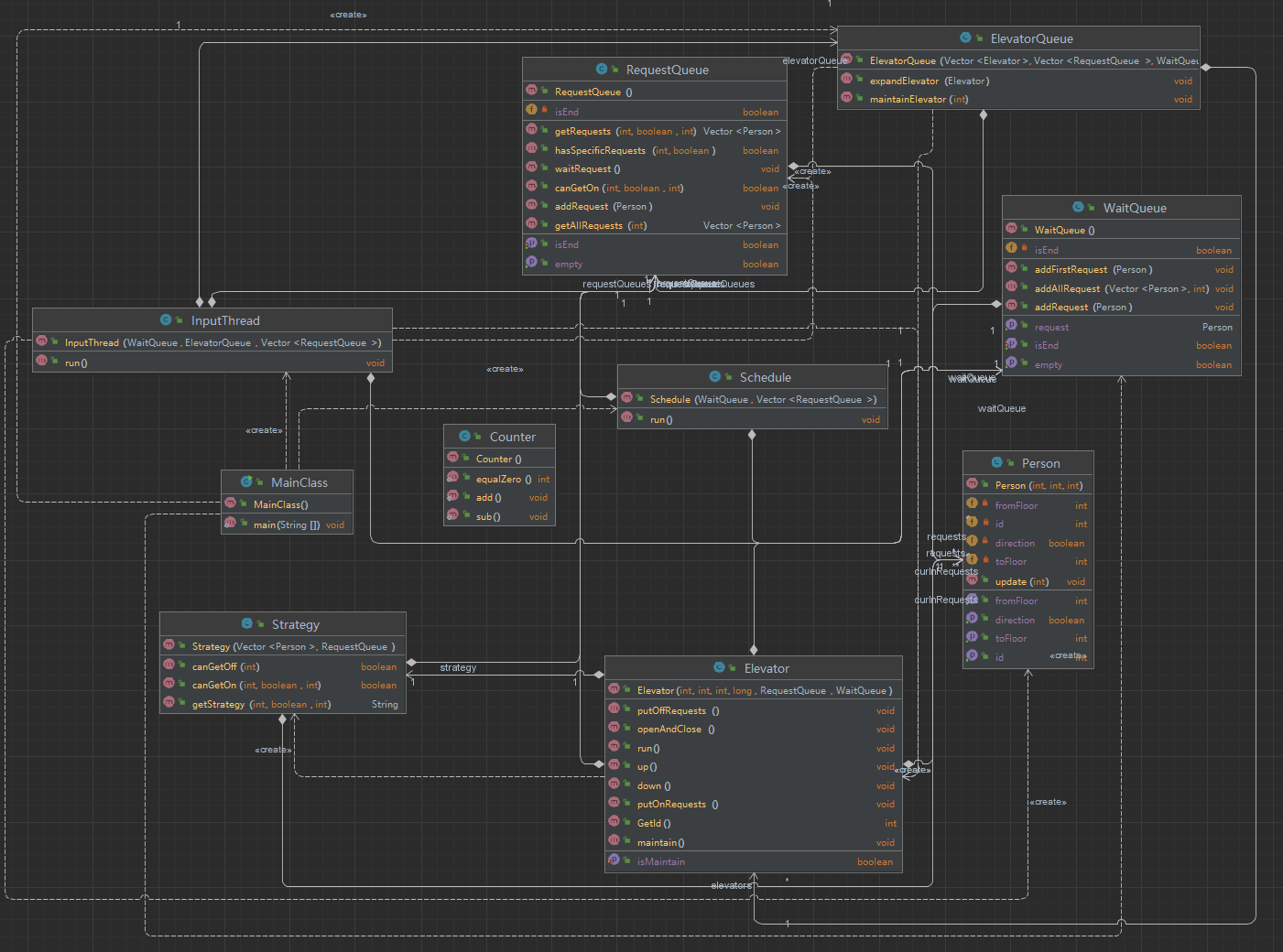Select Schedule's run() method
1283x952 pixels.
[x=753, y=419]
